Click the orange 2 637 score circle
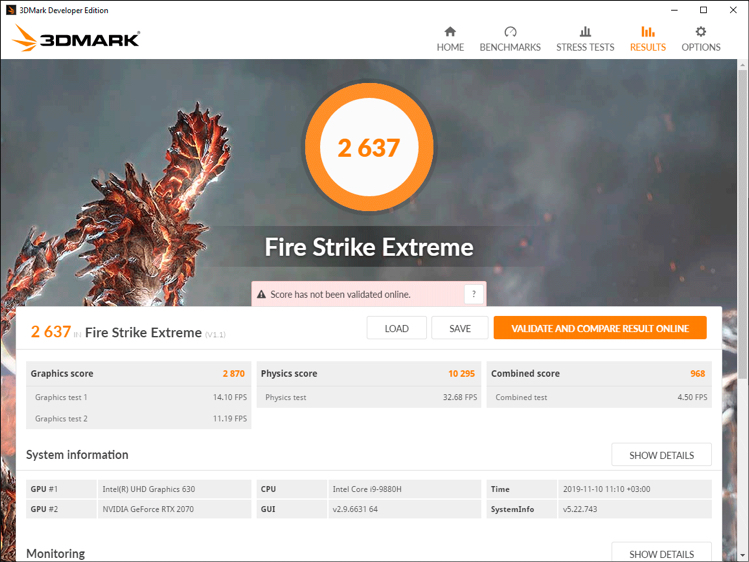 369,147
